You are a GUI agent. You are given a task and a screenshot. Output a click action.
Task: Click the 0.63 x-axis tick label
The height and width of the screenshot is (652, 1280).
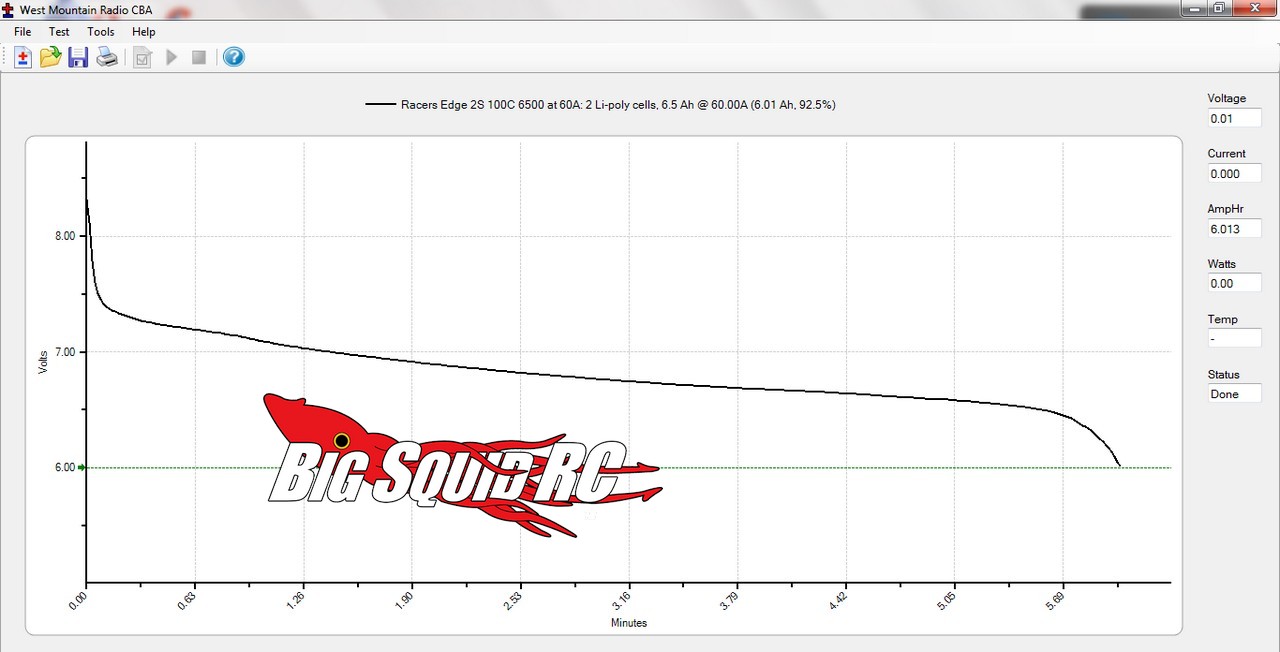(x=186, y=600)
